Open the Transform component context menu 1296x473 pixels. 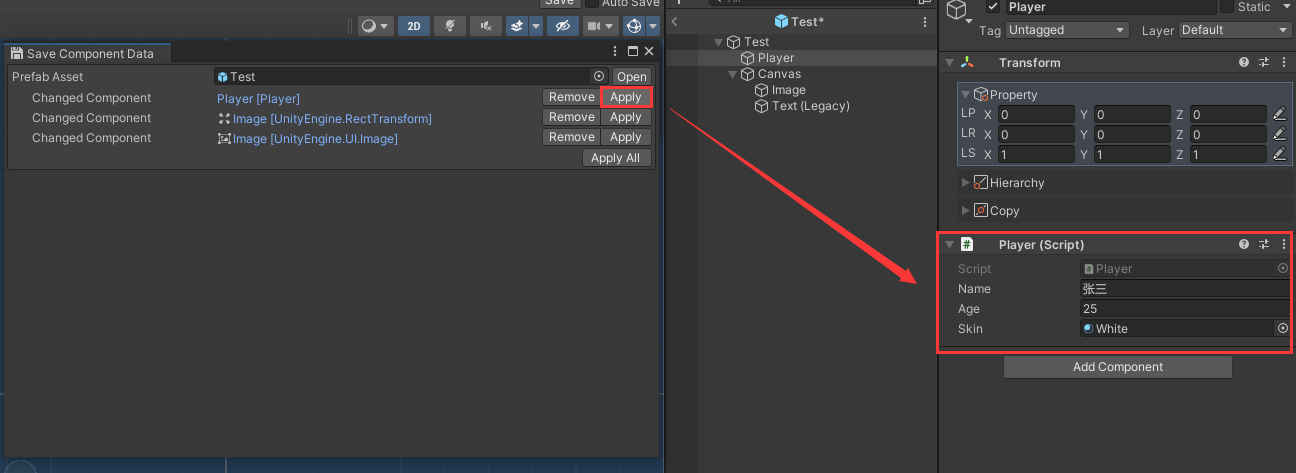click(1284, 62)
